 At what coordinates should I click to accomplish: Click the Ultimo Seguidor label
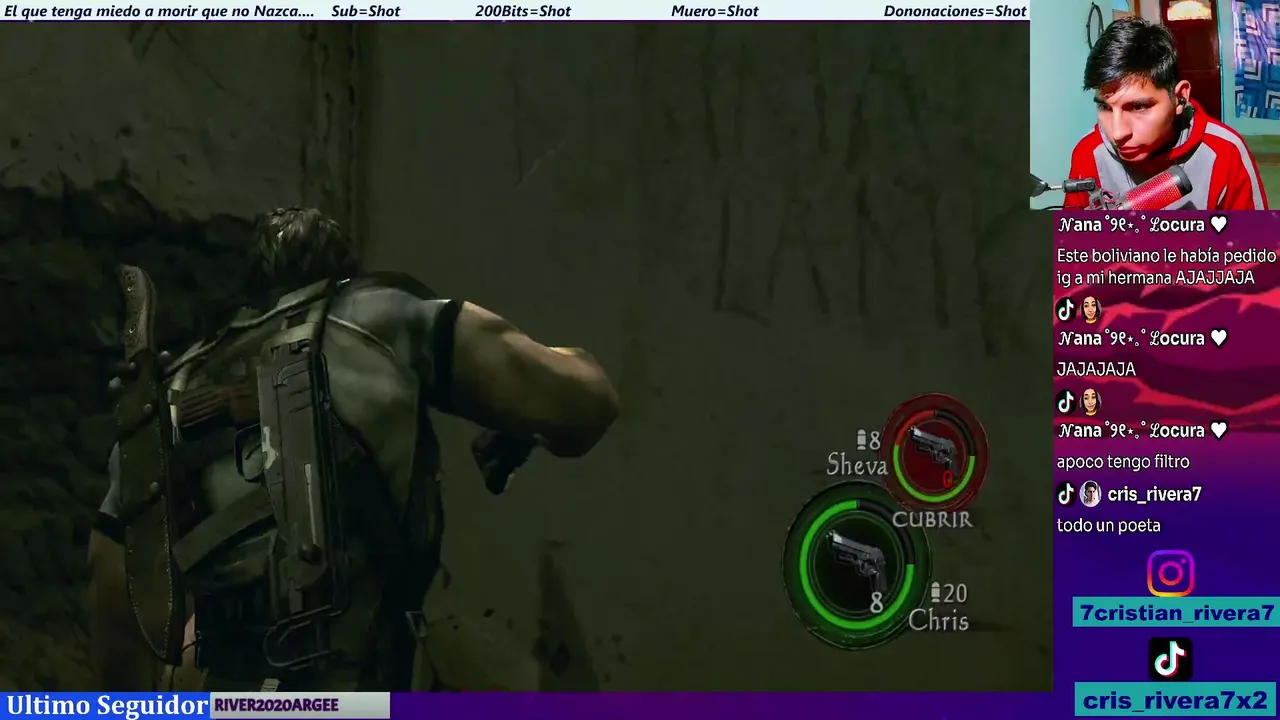pos(107,705)
